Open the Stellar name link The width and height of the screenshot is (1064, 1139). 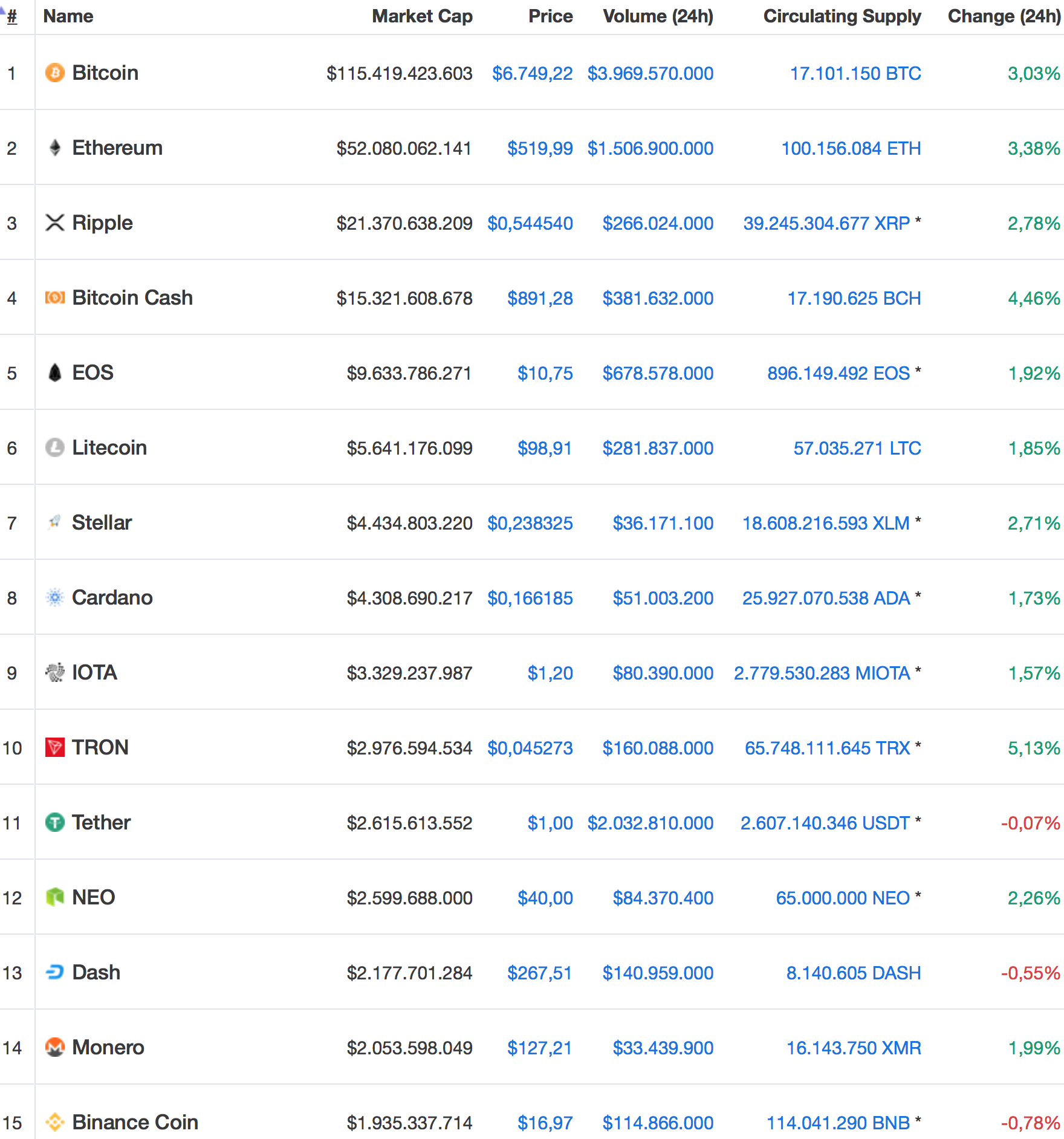pyautogui.click(x=102, y=523)
